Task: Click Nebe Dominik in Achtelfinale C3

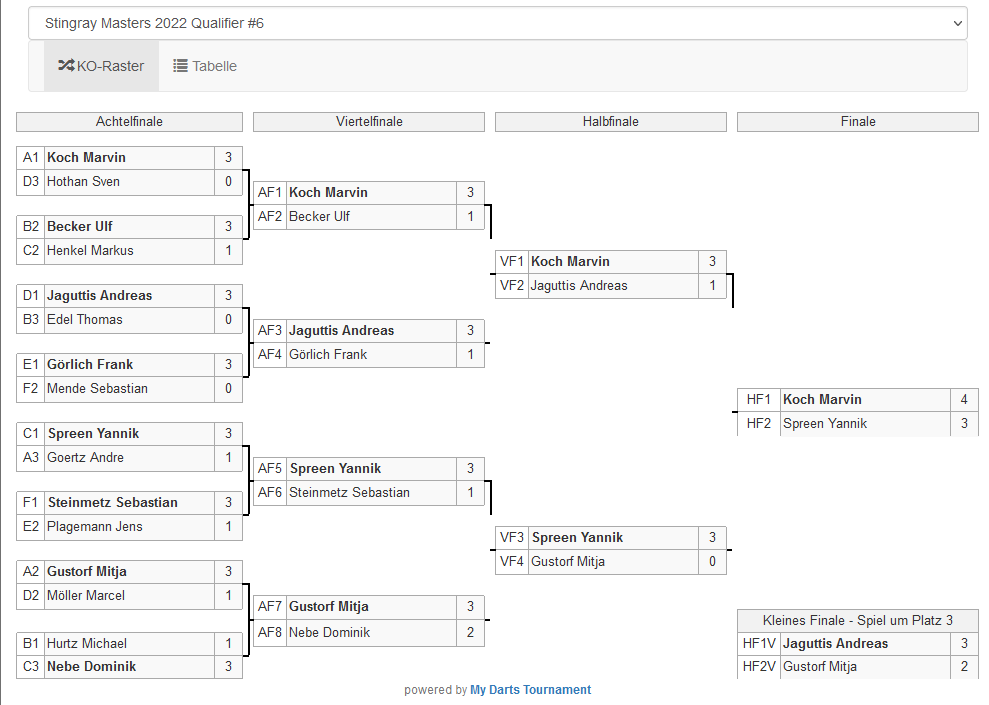Action: click(x=91, y=667)
